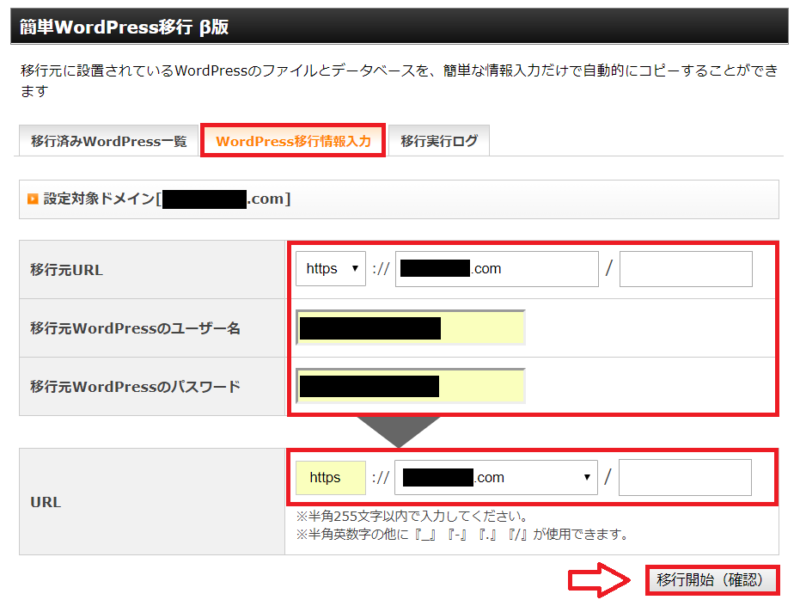Click the ※半角255文字以内で入力してください note
This screenshot has height=606, width=800.
point(412,516)
